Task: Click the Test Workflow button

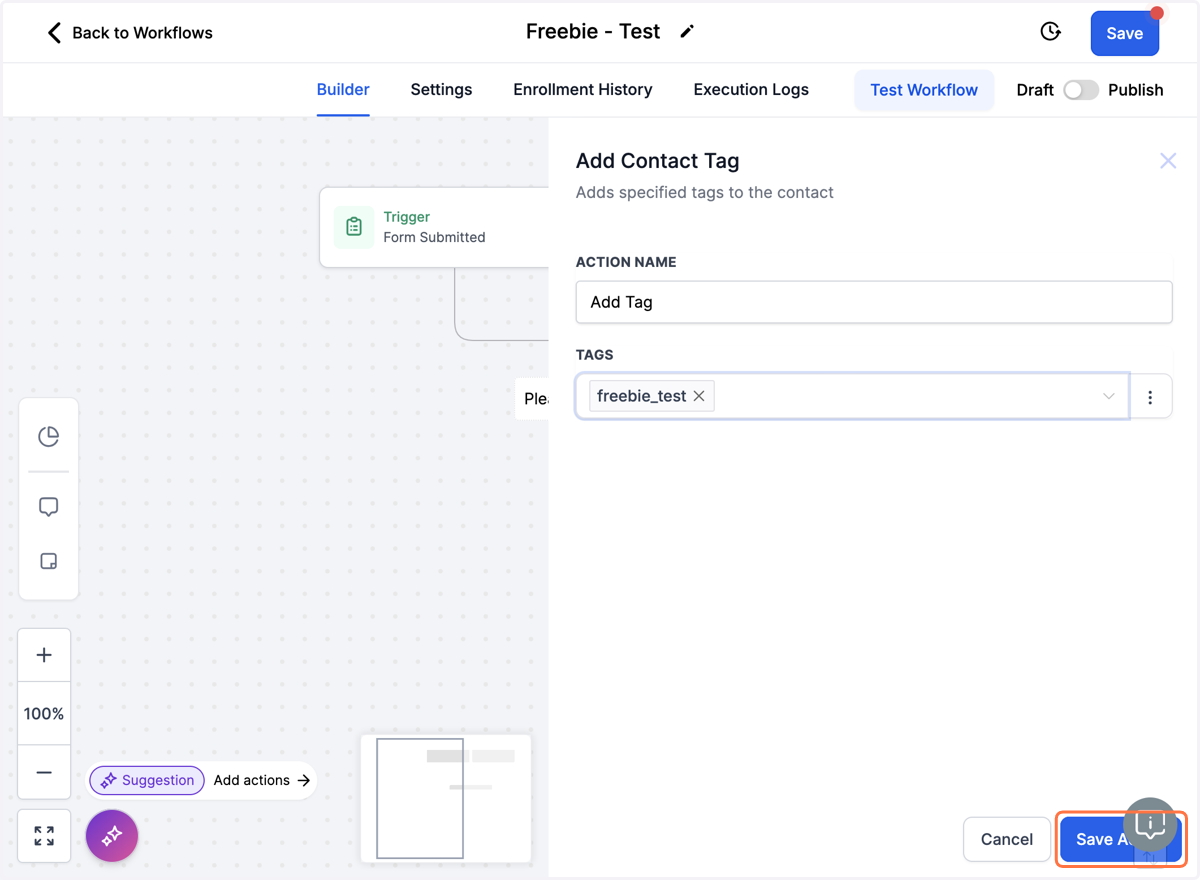Action: (924, 90)
